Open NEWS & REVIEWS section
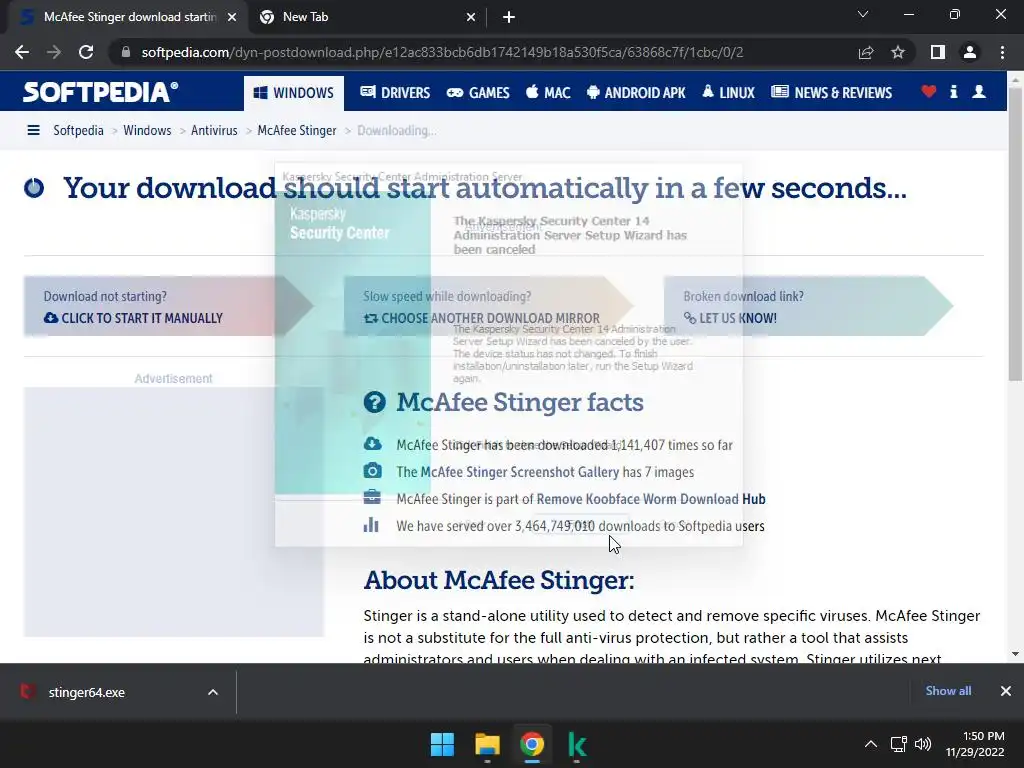1024x768 pixels. (x=831, y=93)
